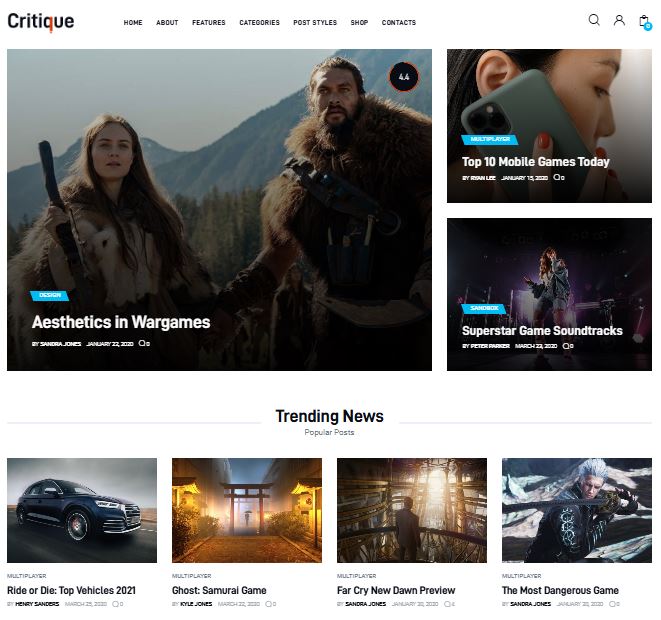Open the Post Styles menu

click(315, 22)
